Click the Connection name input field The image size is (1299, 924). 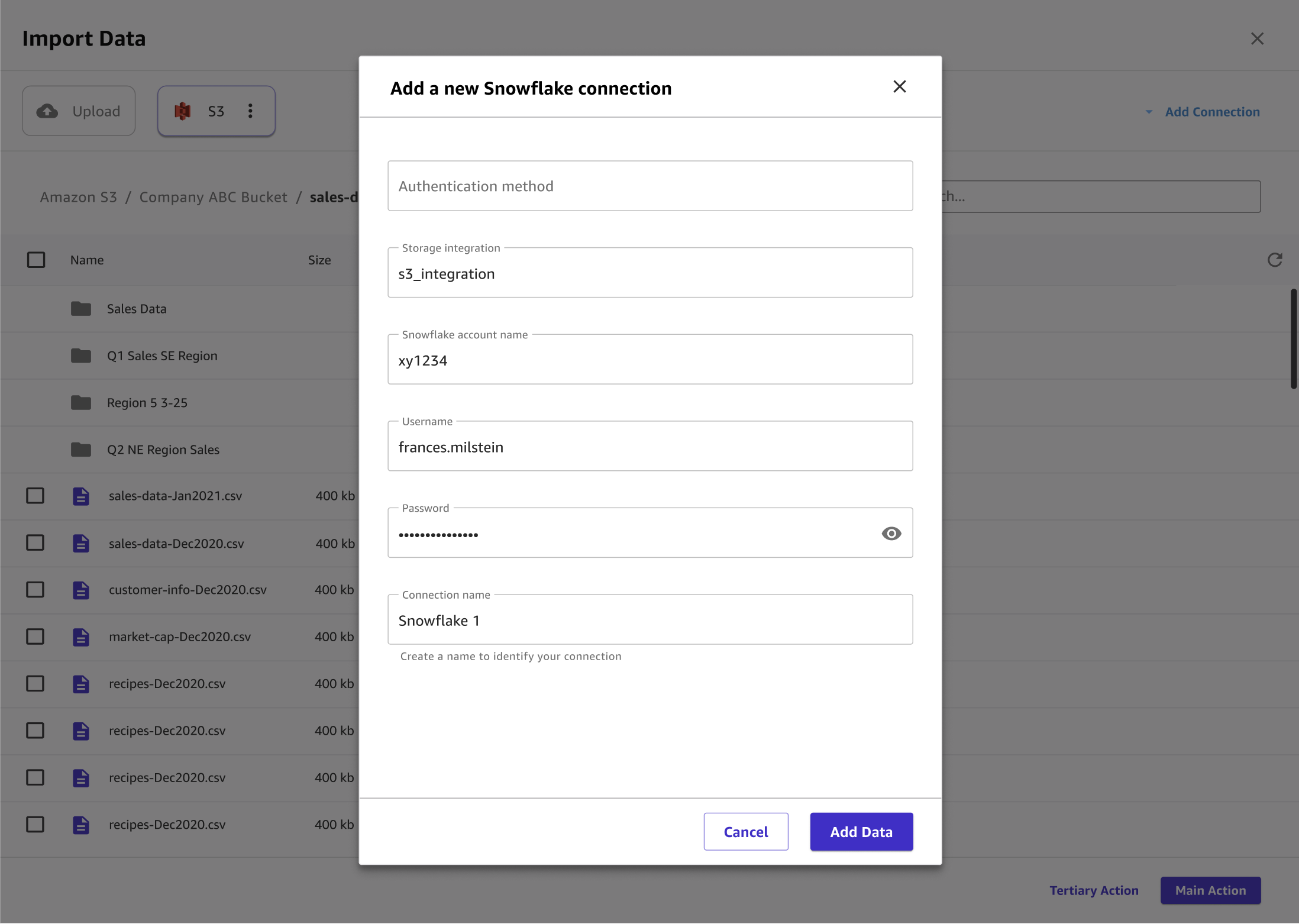tap(650, 619)
